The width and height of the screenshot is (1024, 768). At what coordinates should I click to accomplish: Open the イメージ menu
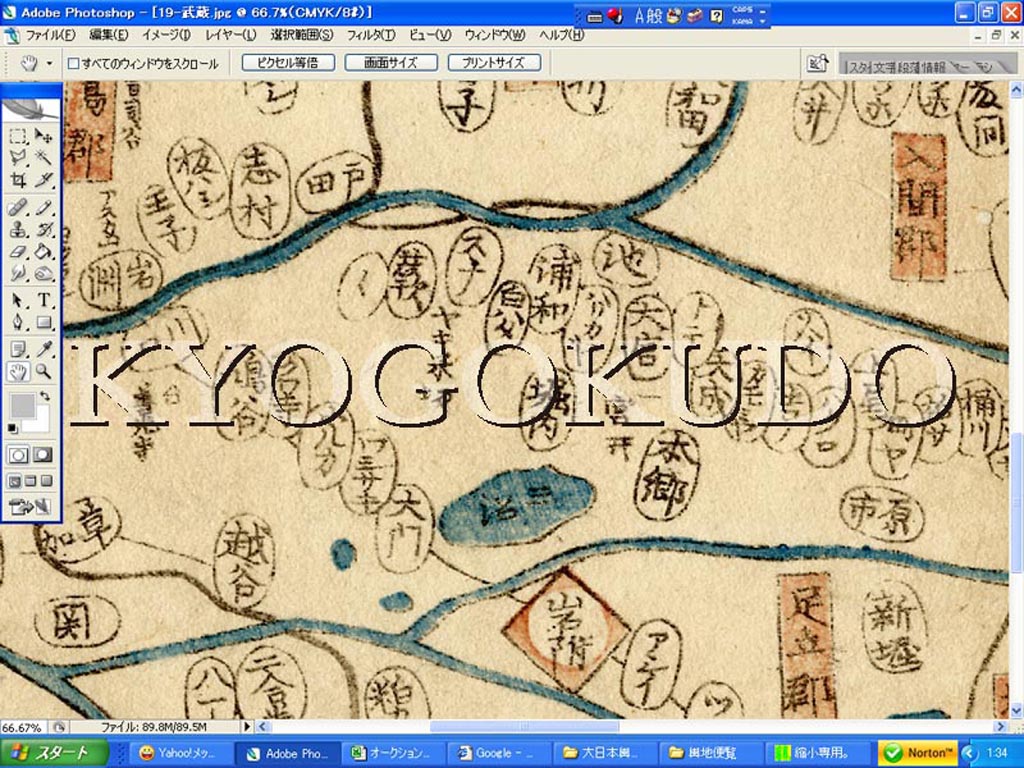pyautogui.click(x=166, y=35)
